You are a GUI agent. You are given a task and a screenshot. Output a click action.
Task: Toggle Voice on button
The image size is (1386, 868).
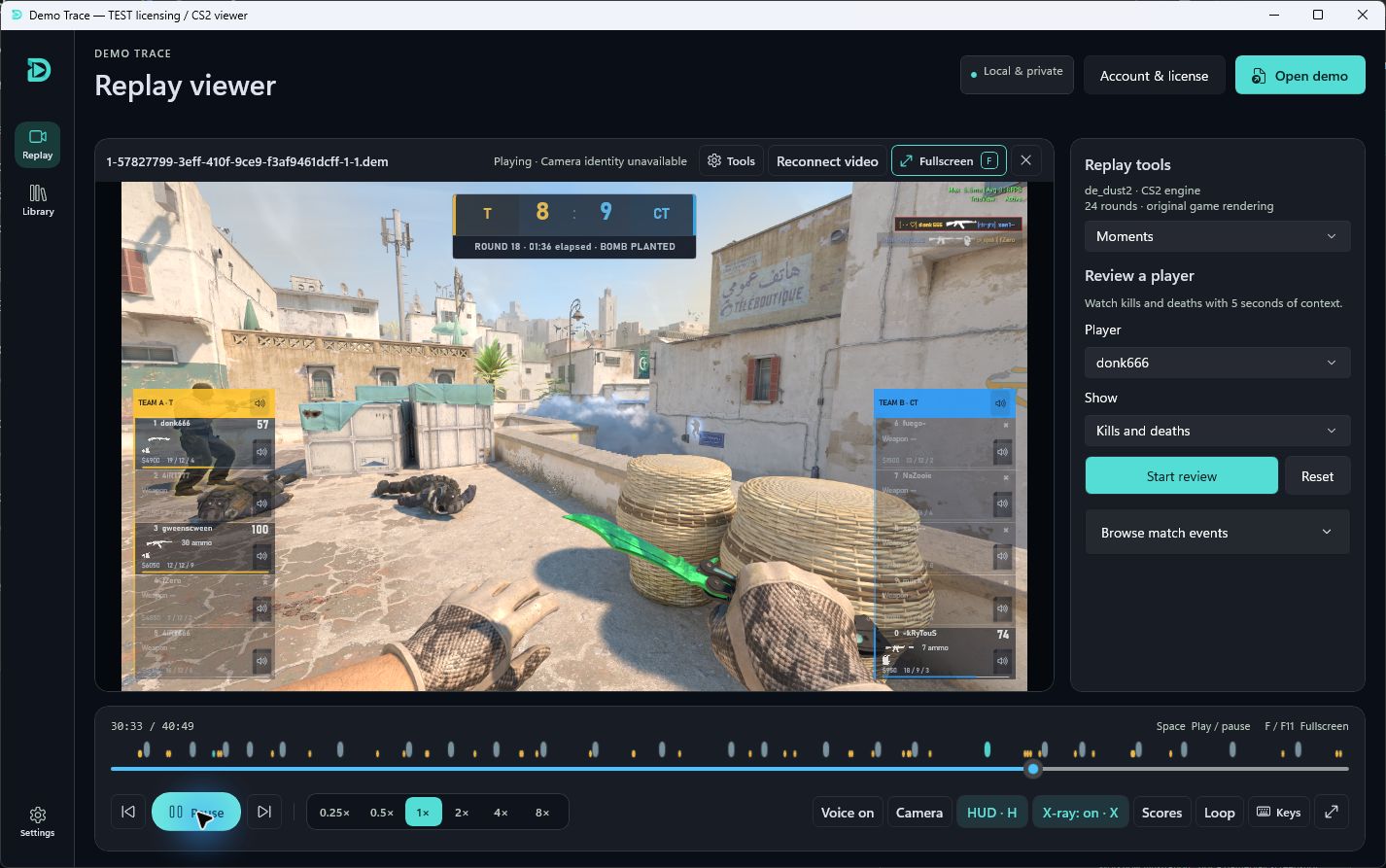848,812
